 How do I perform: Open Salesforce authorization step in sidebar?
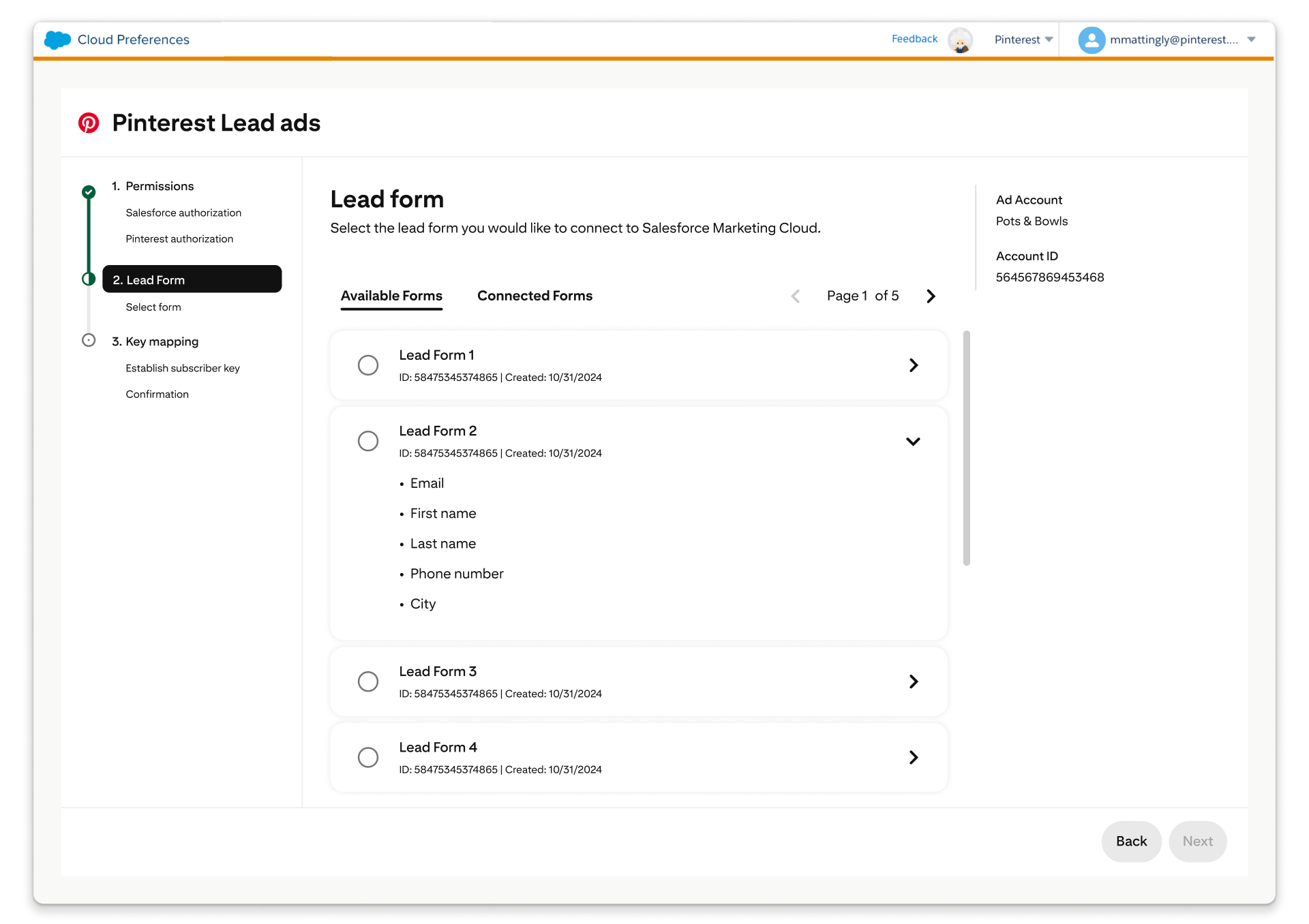pos(183,213)
